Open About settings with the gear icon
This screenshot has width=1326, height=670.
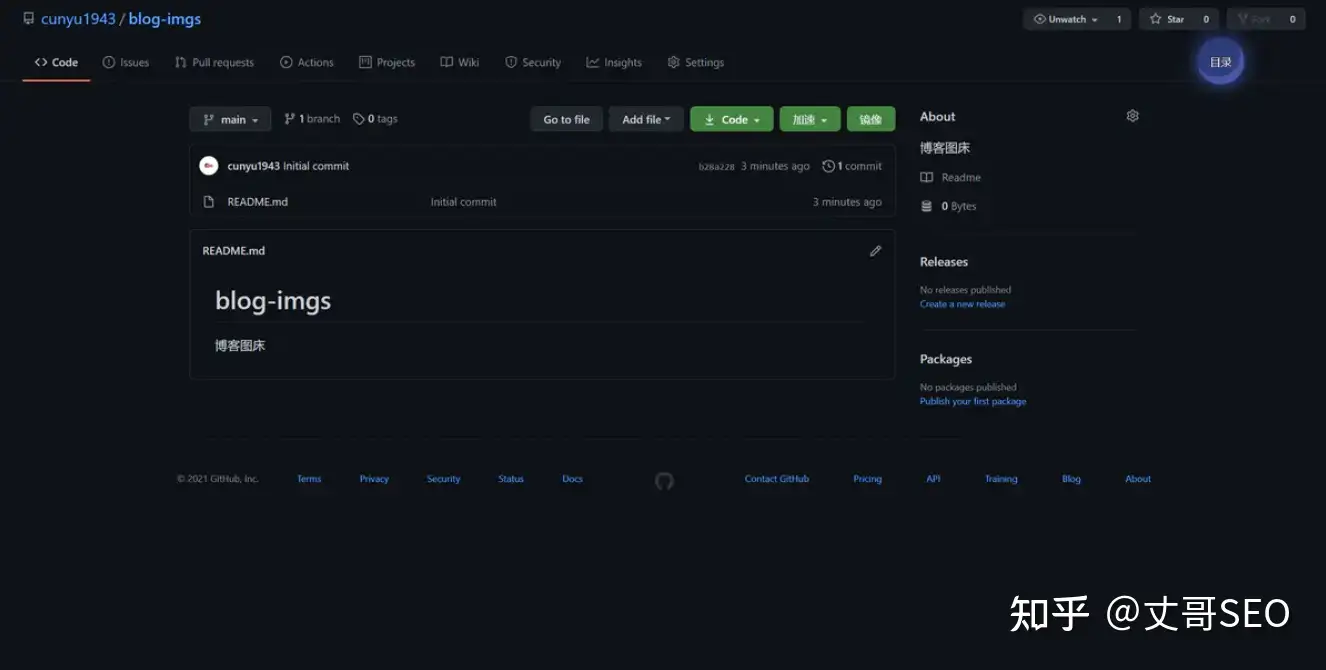click(x=1132, y=116)
